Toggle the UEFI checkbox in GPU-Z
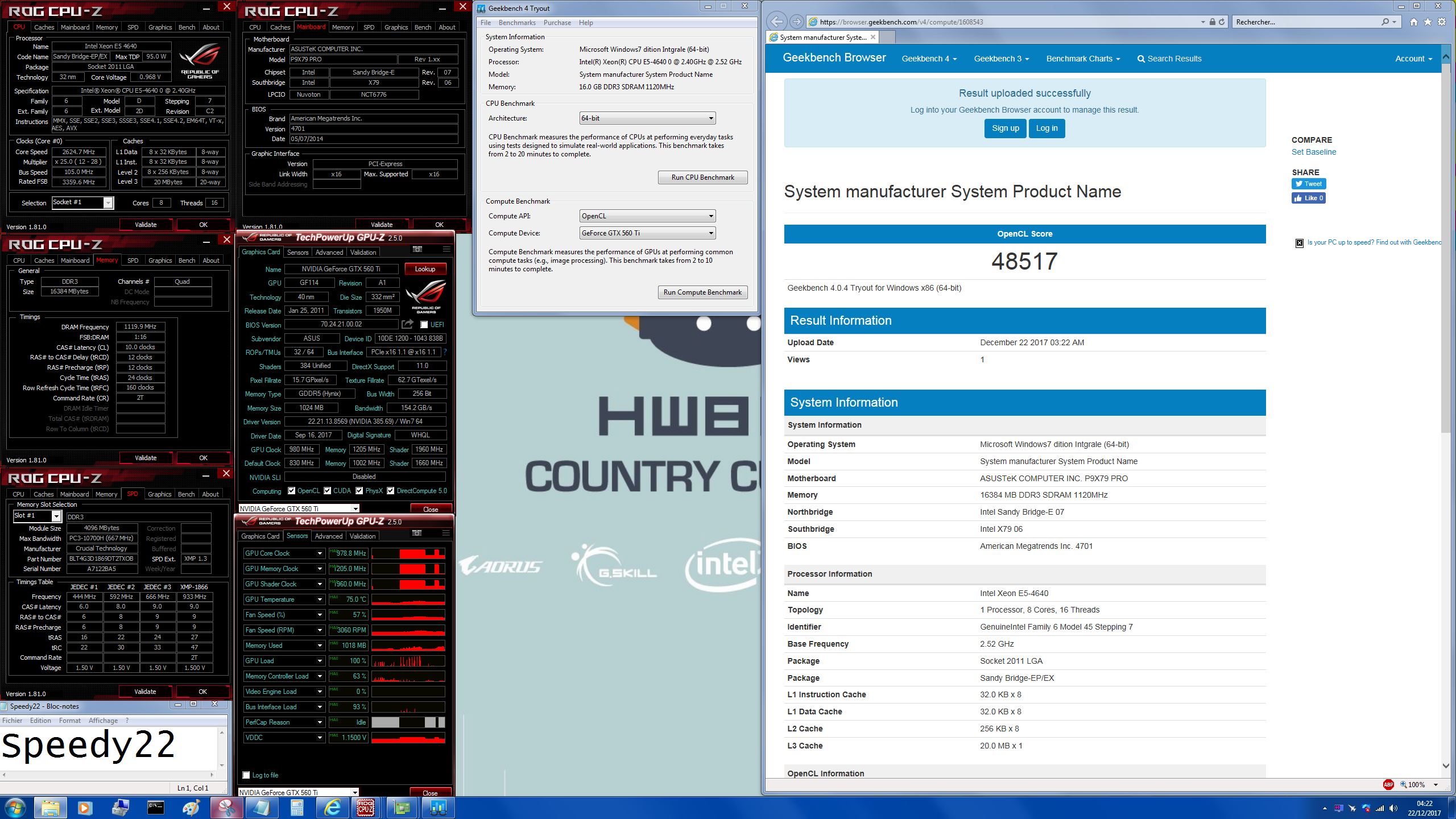Viewport: 1456px width, 819px height. (x=424, y=325)
